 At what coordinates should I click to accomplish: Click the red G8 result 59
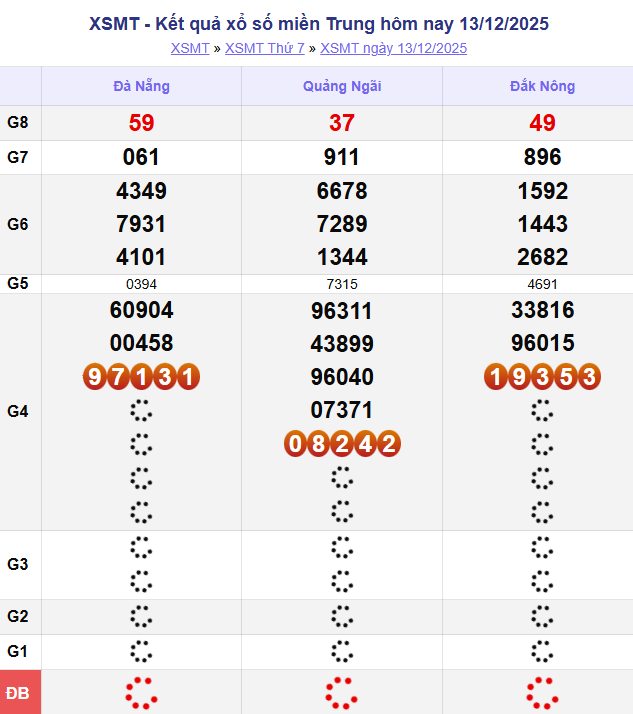click(x=141, y=124)
